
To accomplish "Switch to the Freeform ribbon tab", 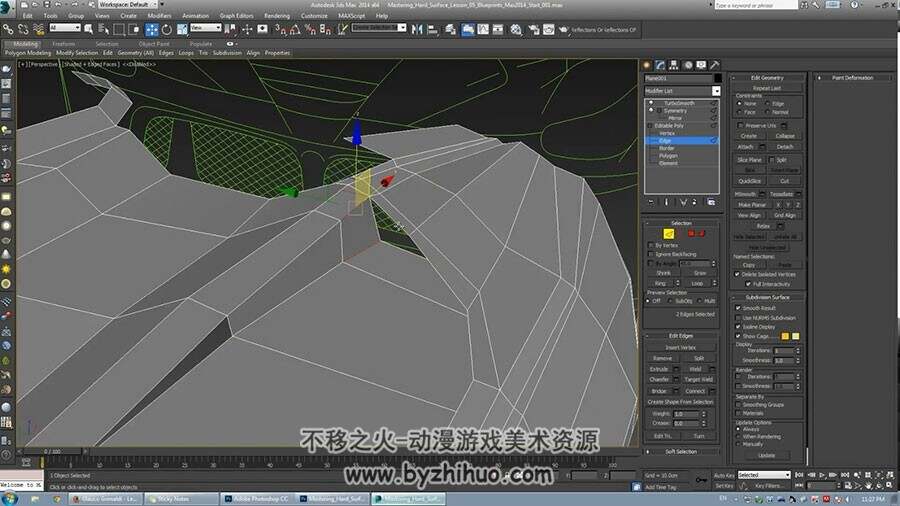I will [64, 44].
